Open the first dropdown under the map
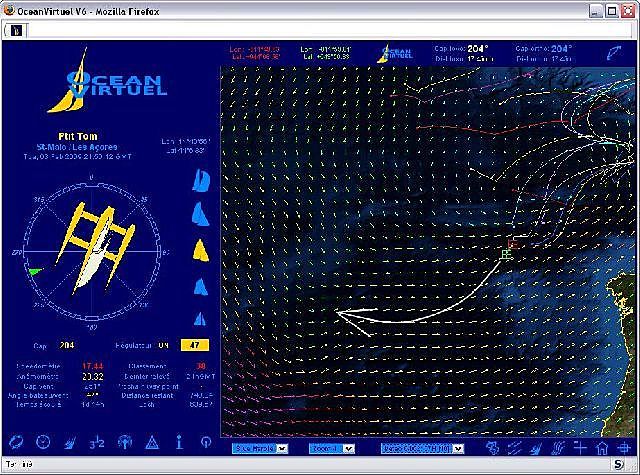Viewport: 640px width, 475px height. pyautogui.click(x=260, y=448)
